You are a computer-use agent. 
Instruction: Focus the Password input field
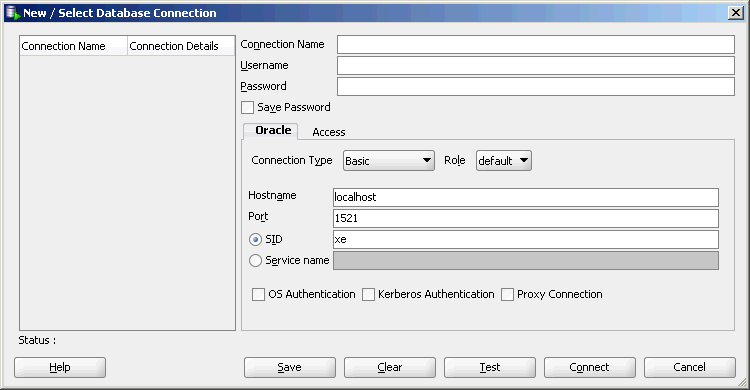tap(536, 87)
